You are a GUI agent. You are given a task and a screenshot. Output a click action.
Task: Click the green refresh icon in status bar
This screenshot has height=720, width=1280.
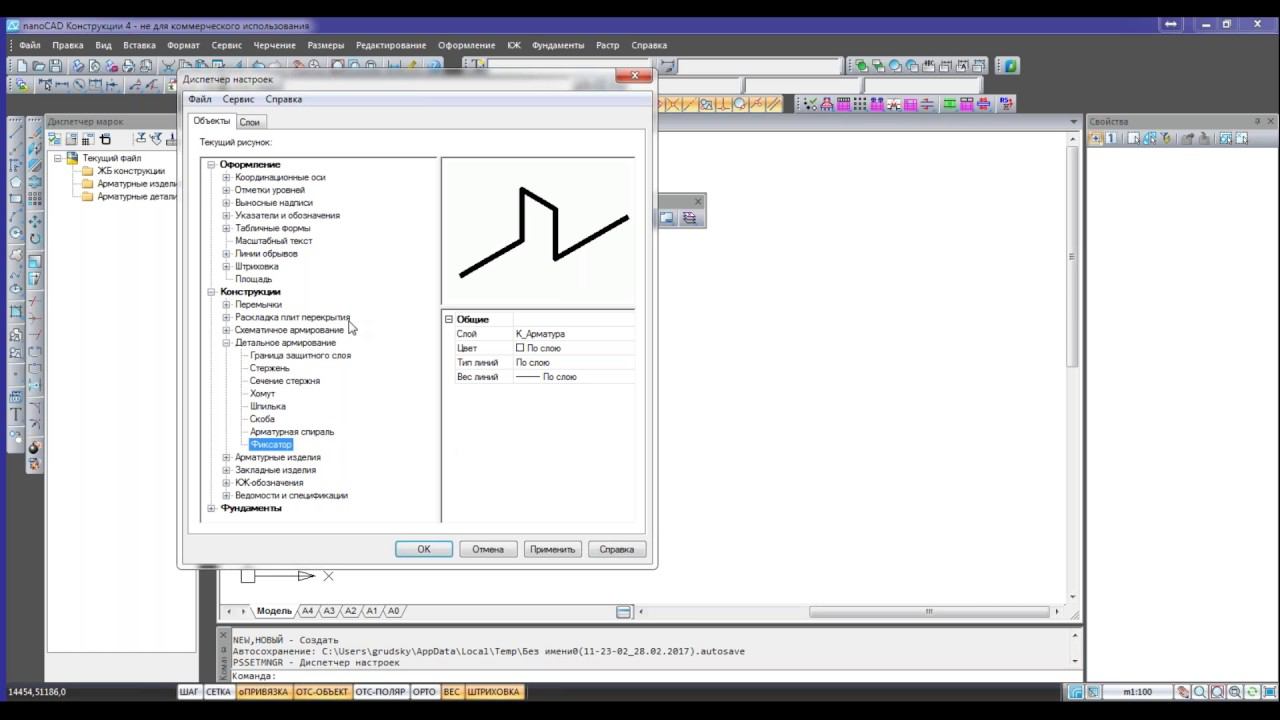[1251, 692]
